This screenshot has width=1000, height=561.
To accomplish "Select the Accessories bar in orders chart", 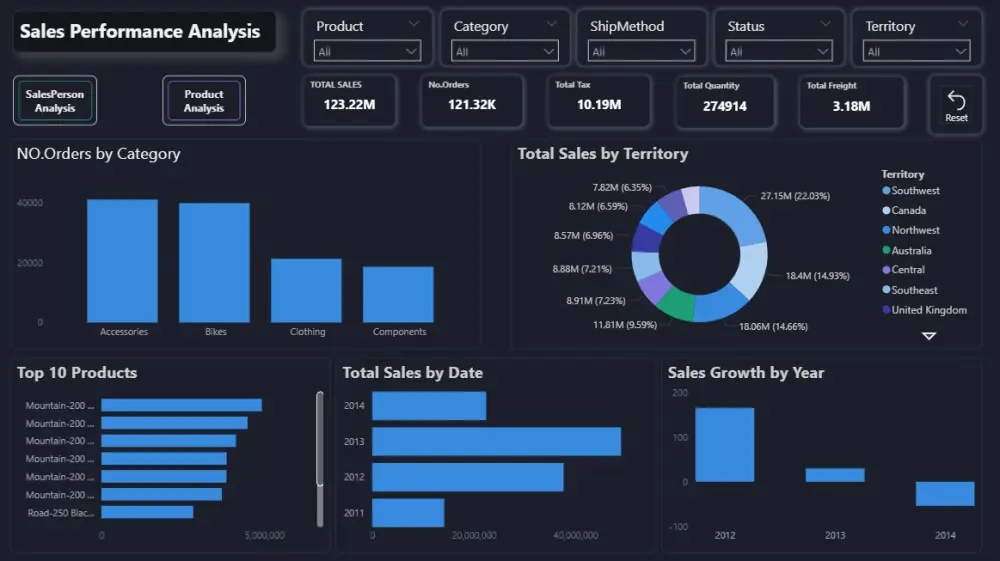I will tap(122, 261).
